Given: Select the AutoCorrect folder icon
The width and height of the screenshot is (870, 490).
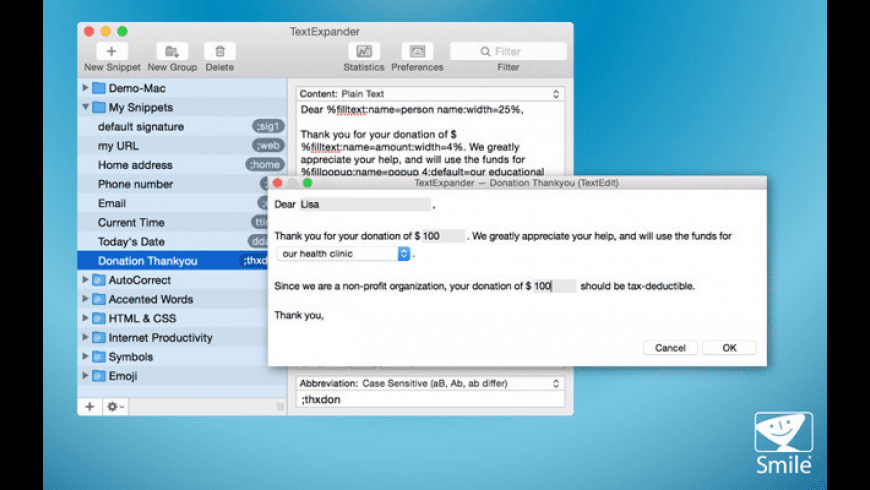Looking at the screenshot, I should coord(99,280).
